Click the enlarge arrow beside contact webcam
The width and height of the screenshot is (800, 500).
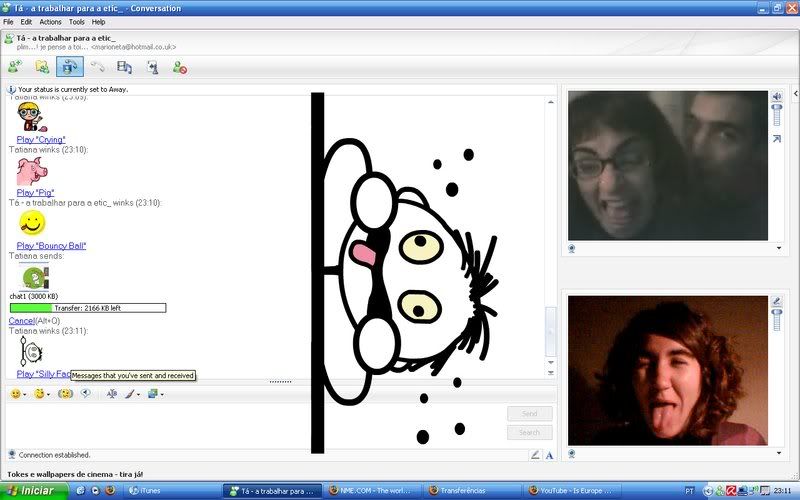point(777,139)
